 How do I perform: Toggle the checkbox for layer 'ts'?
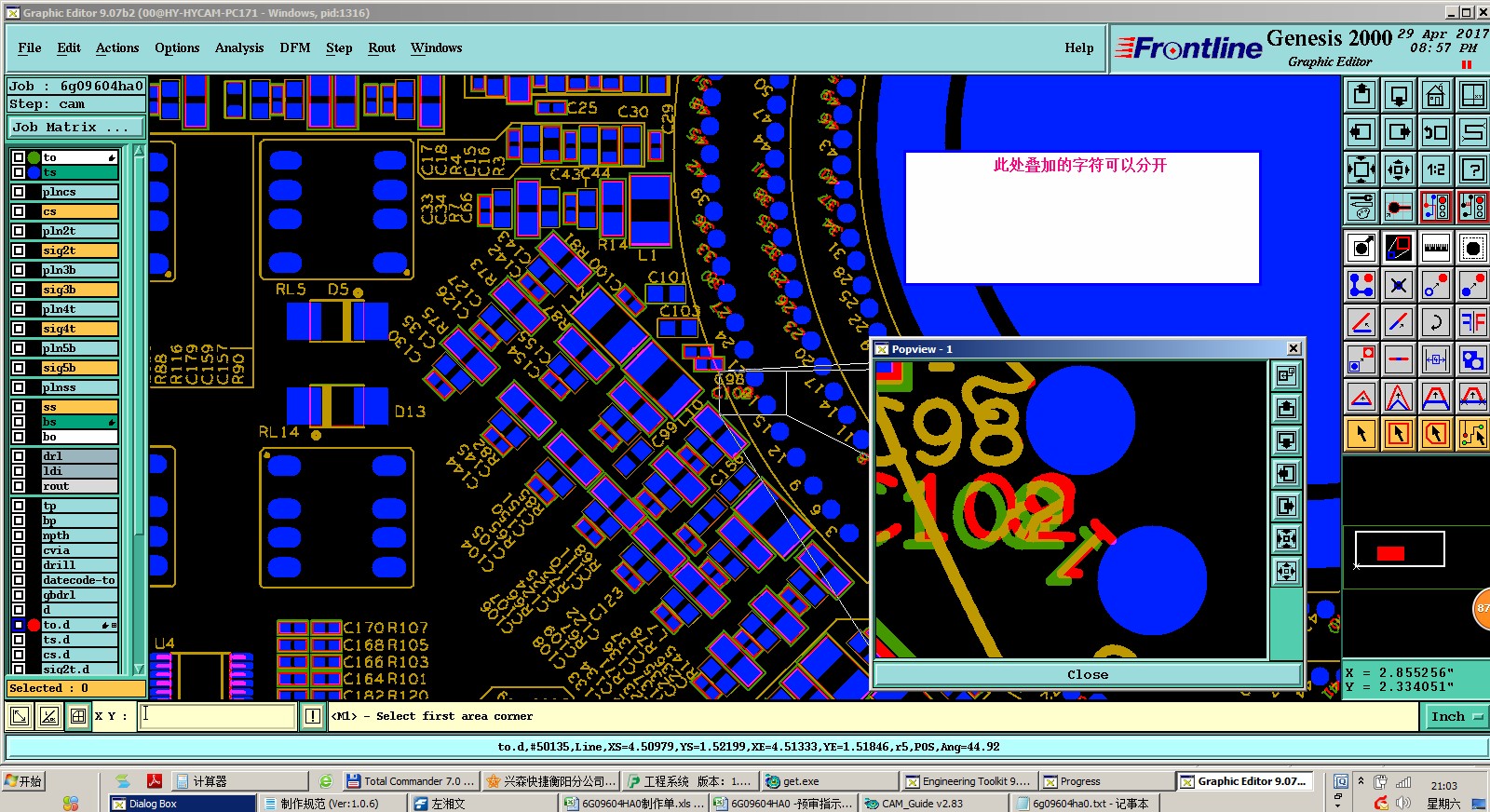click(19, 172)
